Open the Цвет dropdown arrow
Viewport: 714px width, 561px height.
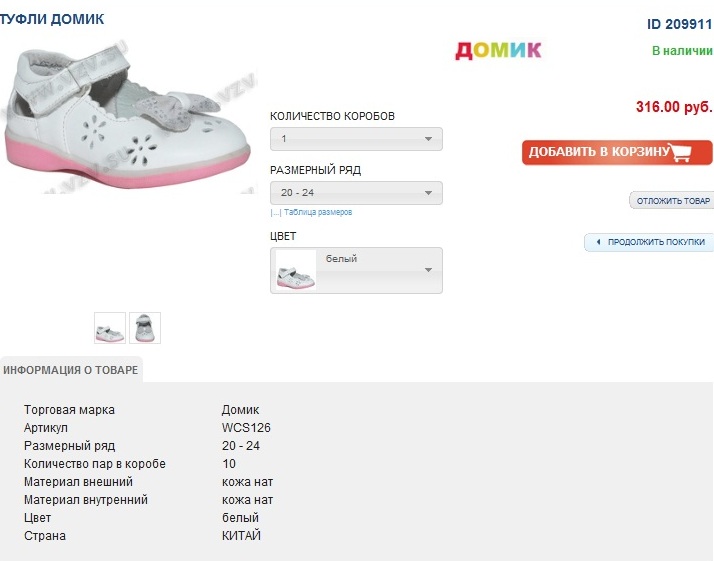(x=428, y=270)
